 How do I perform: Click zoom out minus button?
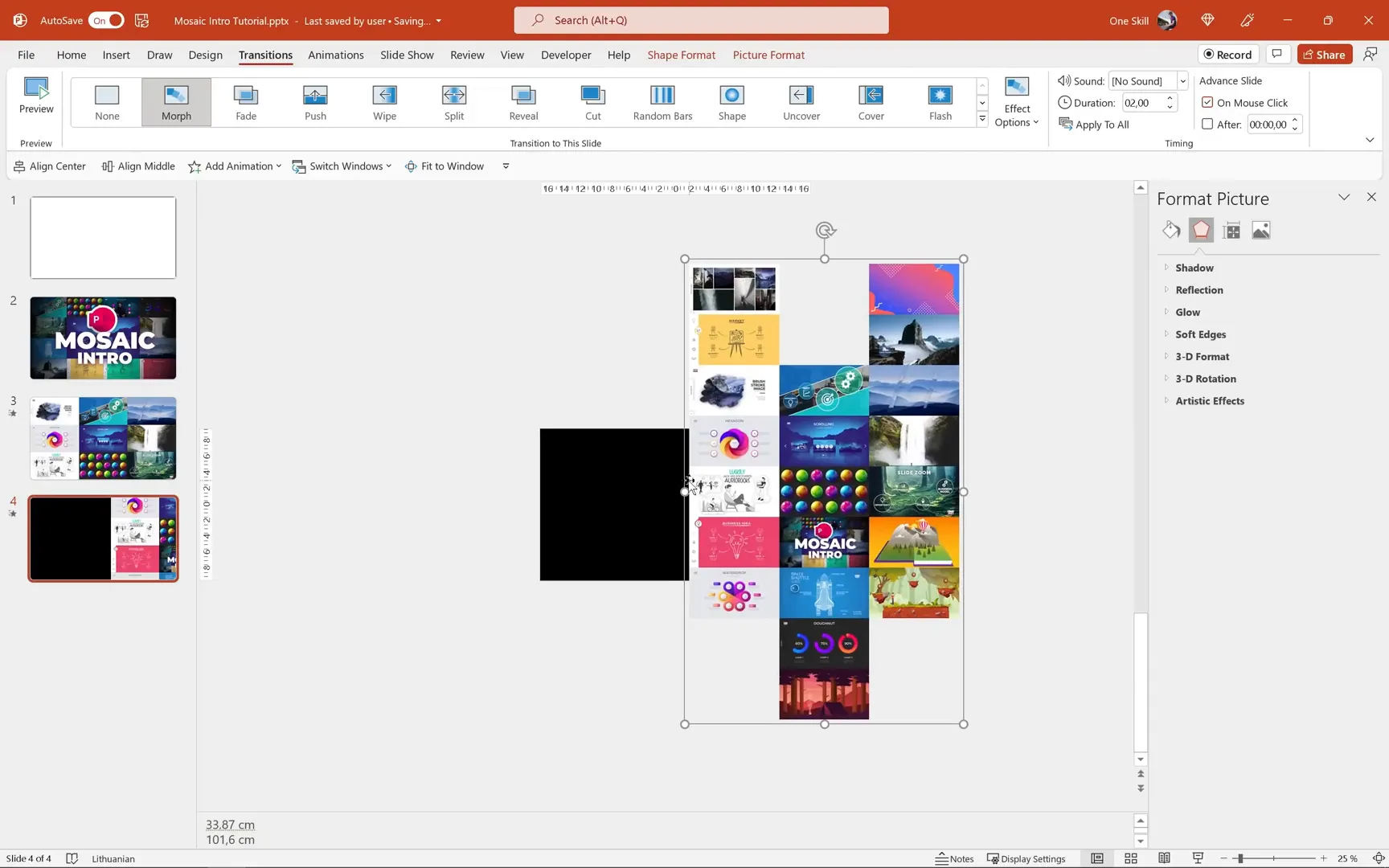[1224, 858]
